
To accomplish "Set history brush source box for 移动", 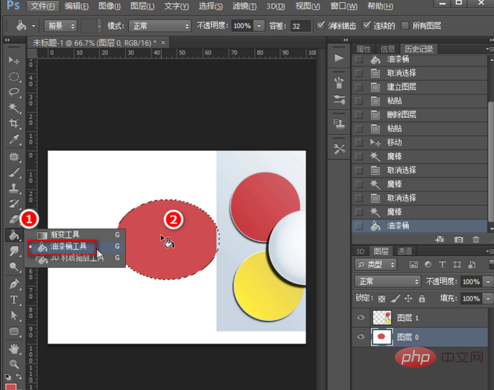I will pyautogui.click(x=359, y=143).
